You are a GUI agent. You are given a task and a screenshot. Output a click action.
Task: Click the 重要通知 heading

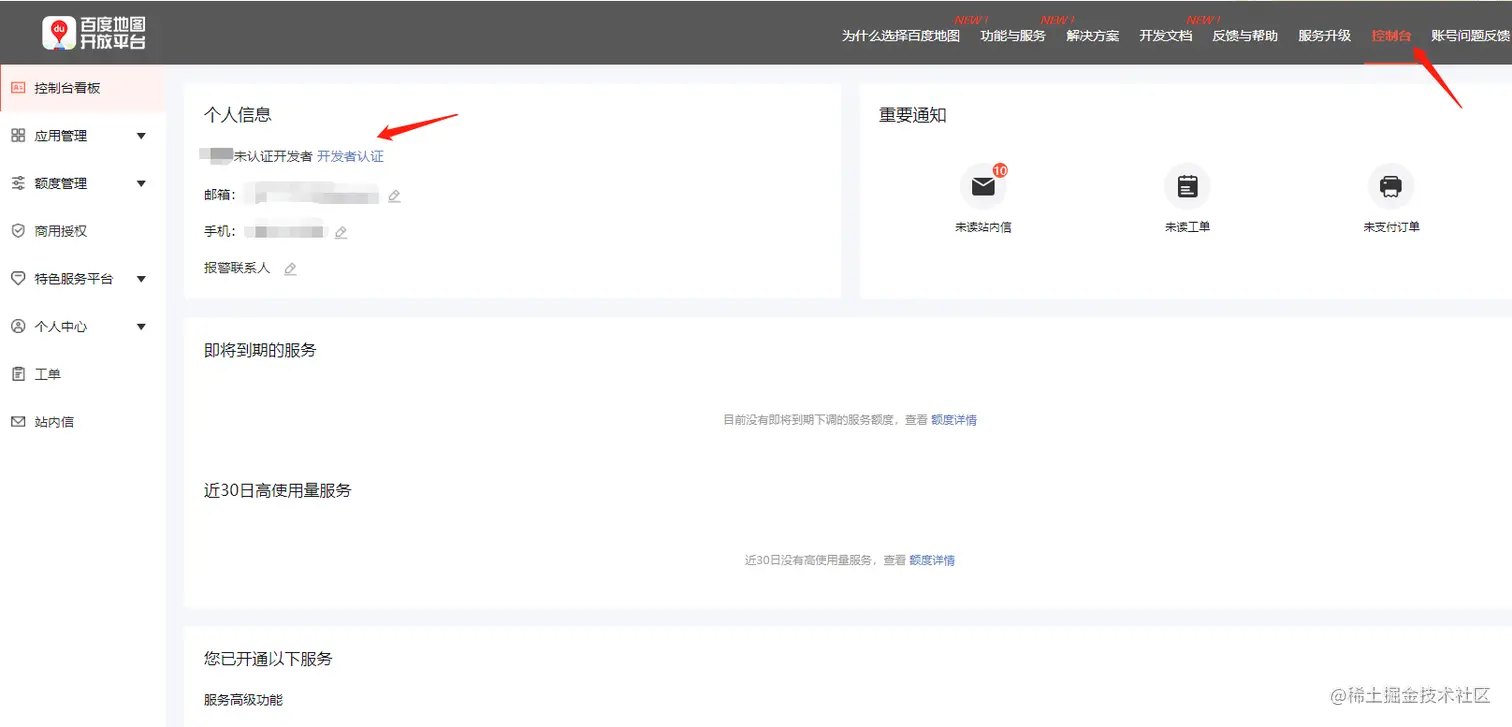tap(913, 115)
